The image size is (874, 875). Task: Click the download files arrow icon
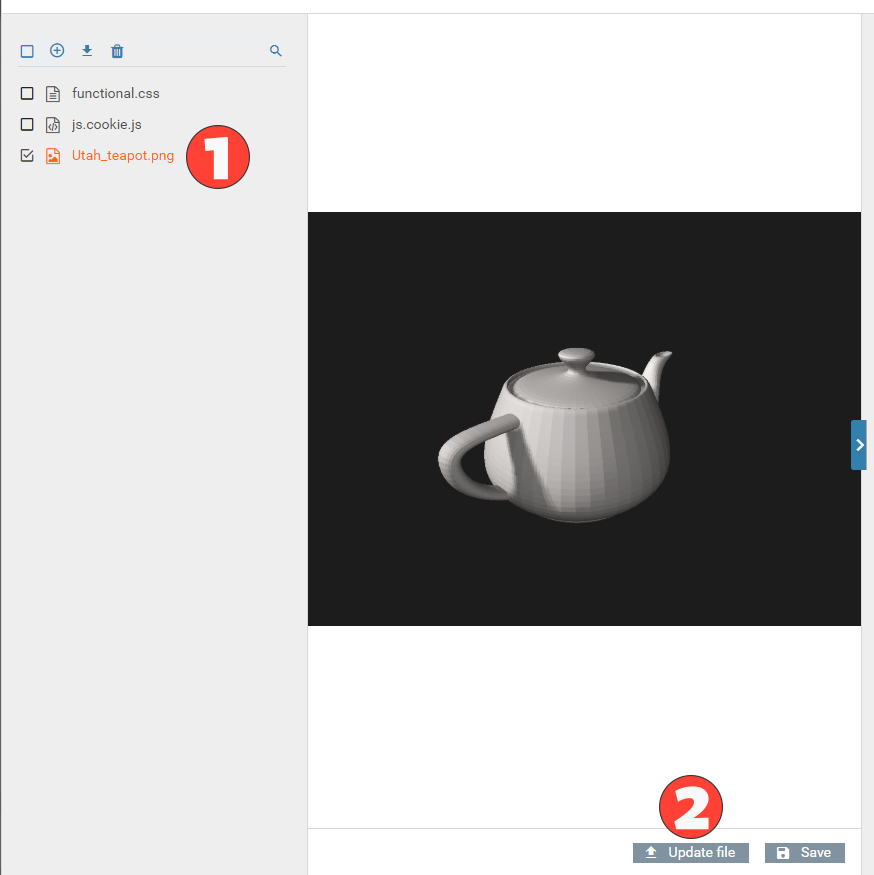click(87, 51)
